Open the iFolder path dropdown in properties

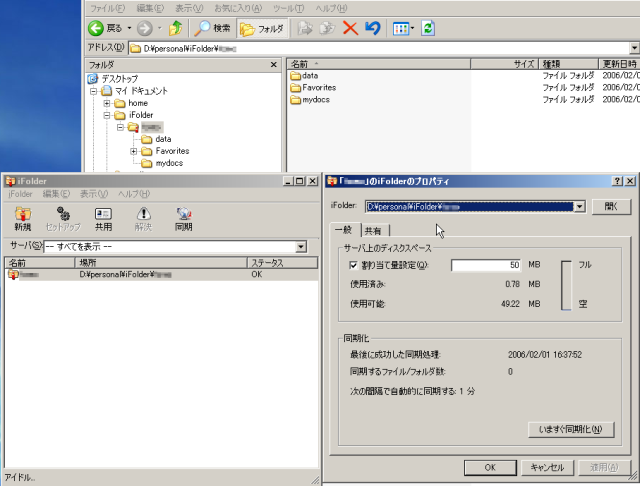(x=579, y=206)
